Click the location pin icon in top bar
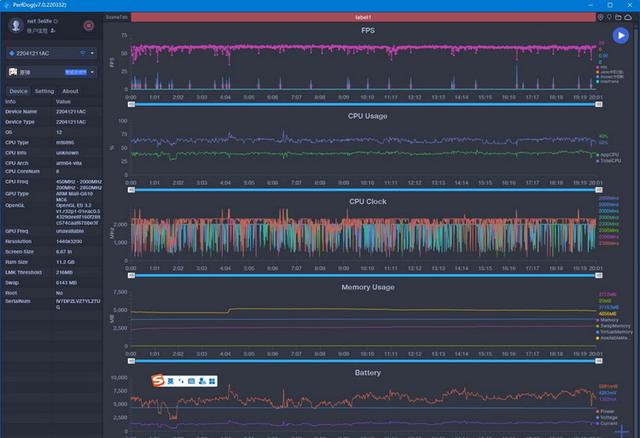640x438 pixels. 601,18
